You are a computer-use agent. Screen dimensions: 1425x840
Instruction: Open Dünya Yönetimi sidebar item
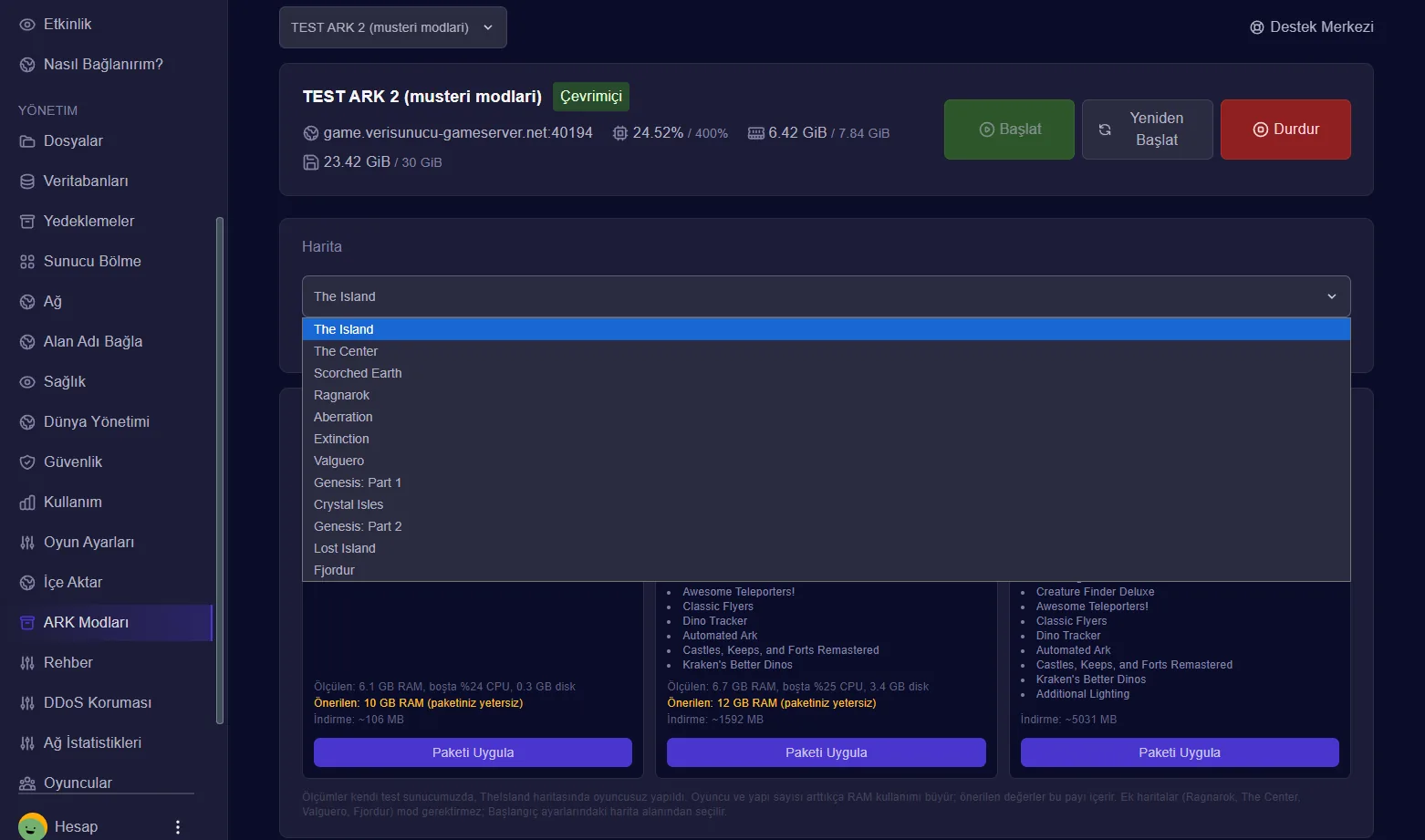[x=97, y=422]
